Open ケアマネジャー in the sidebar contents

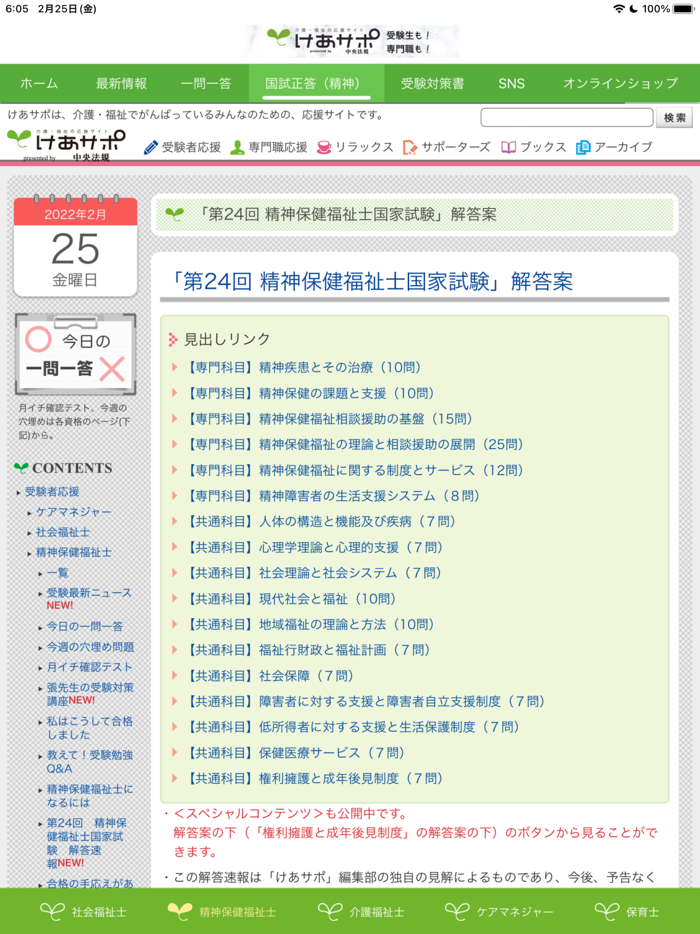73,512
